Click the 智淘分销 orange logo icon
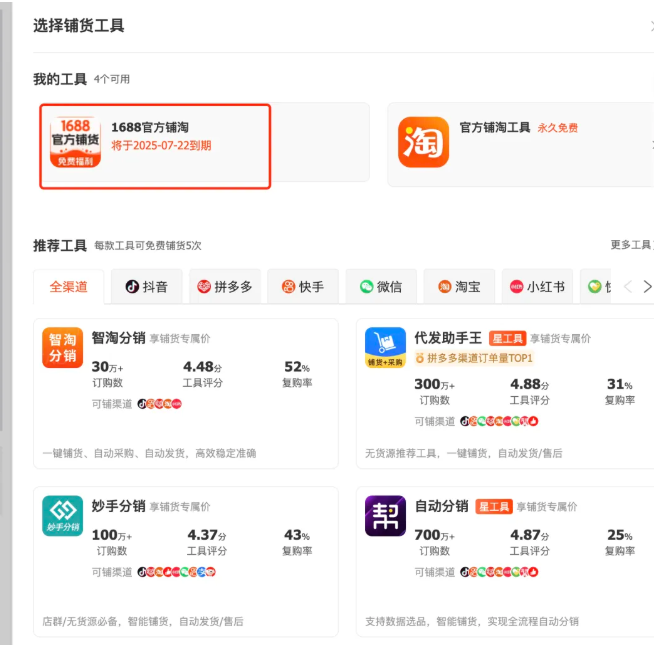The width and height of the screenshot is (654, 651). tap(63, 347)
